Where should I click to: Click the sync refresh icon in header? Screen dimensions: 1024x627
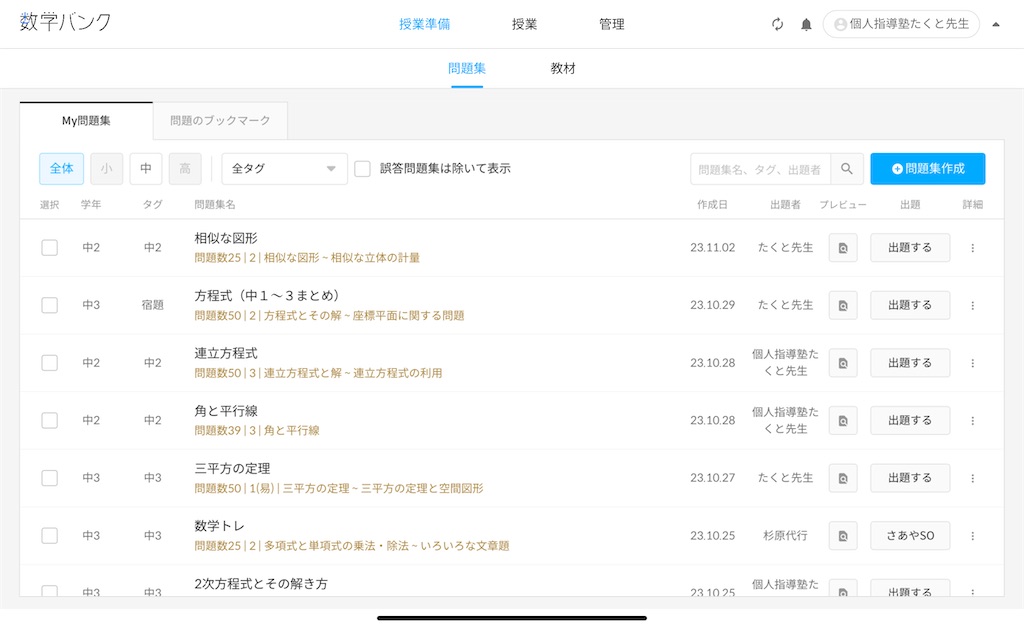tap(777, 24)
